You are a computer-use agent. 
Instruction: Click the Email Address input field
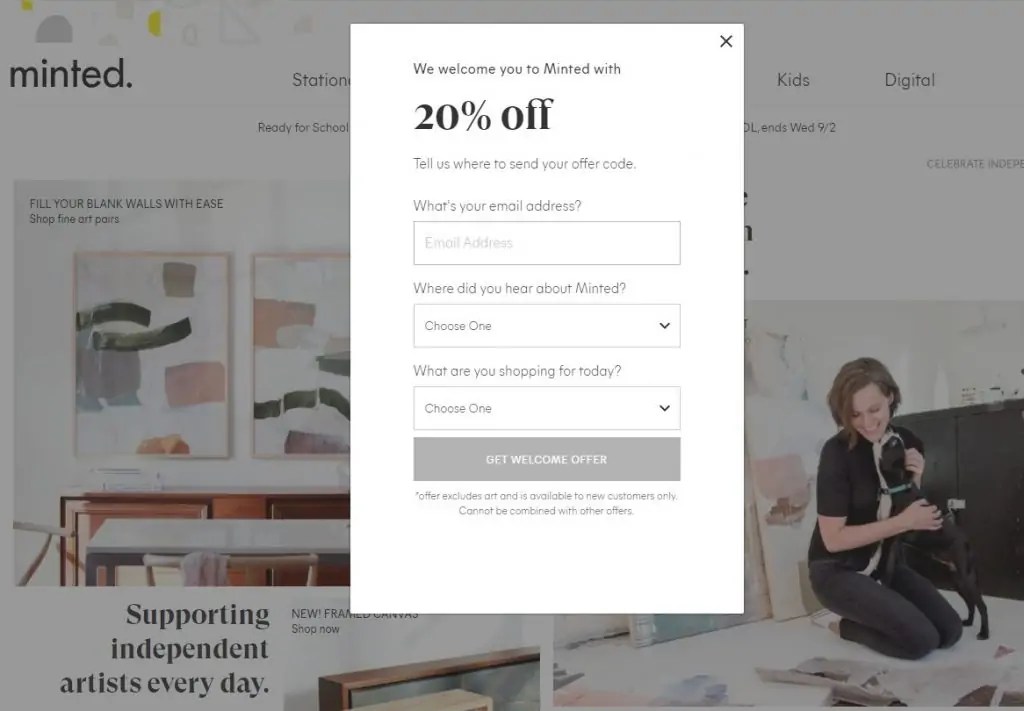pos(547,243)
